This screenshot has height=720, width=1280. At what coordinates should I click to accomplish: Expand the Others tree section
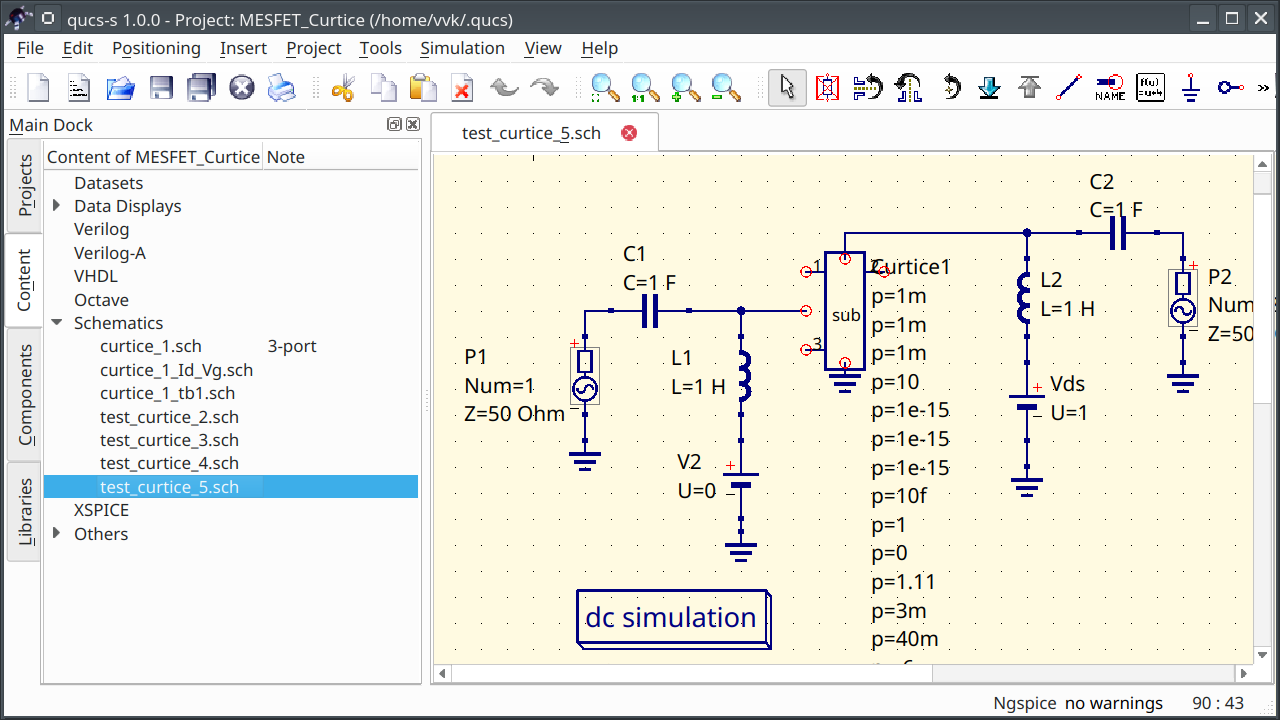tap(57, 534)
